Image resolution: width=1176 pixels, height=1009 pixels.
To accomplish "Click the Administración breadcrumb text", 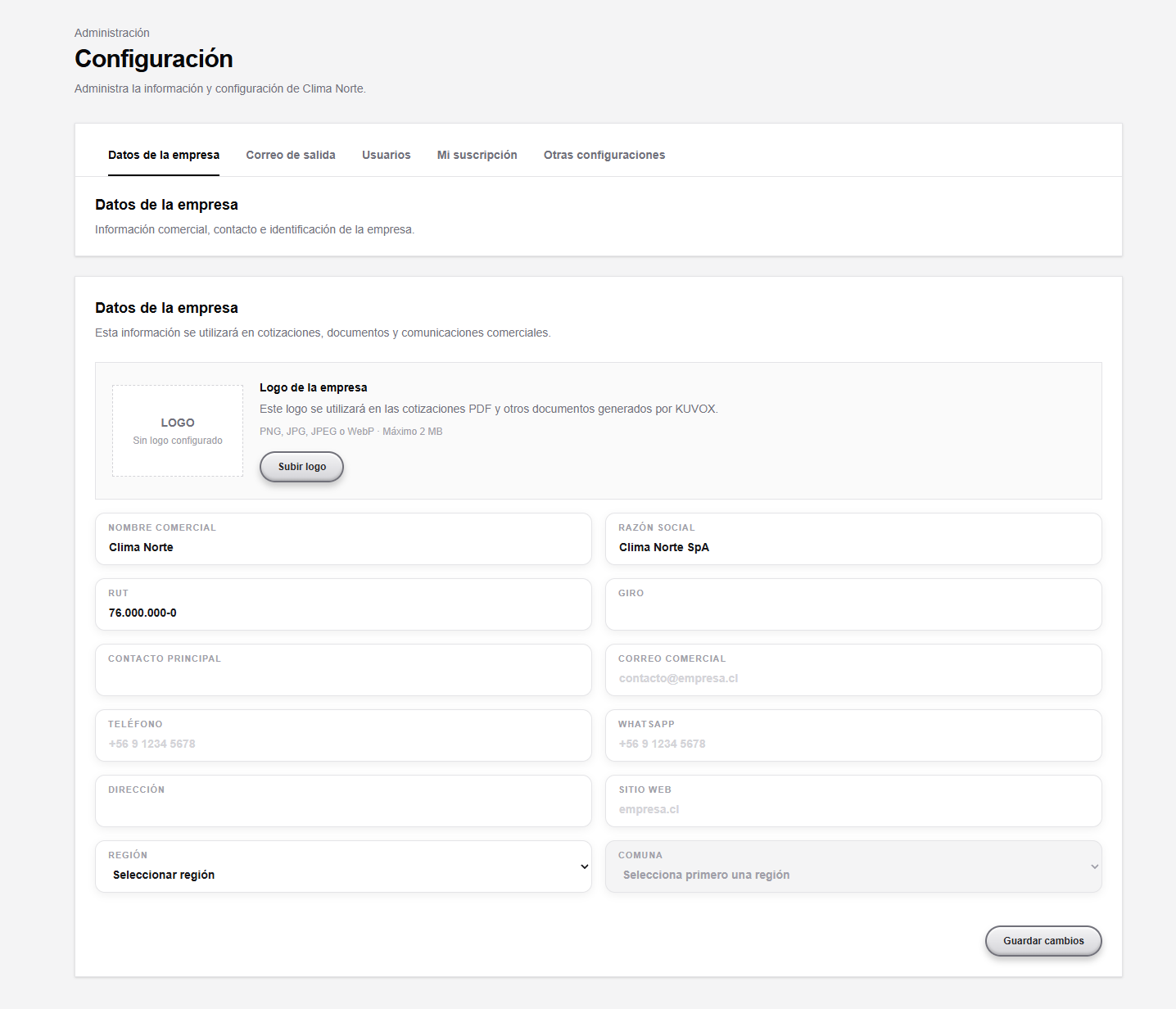I will [x=112, y=33].
